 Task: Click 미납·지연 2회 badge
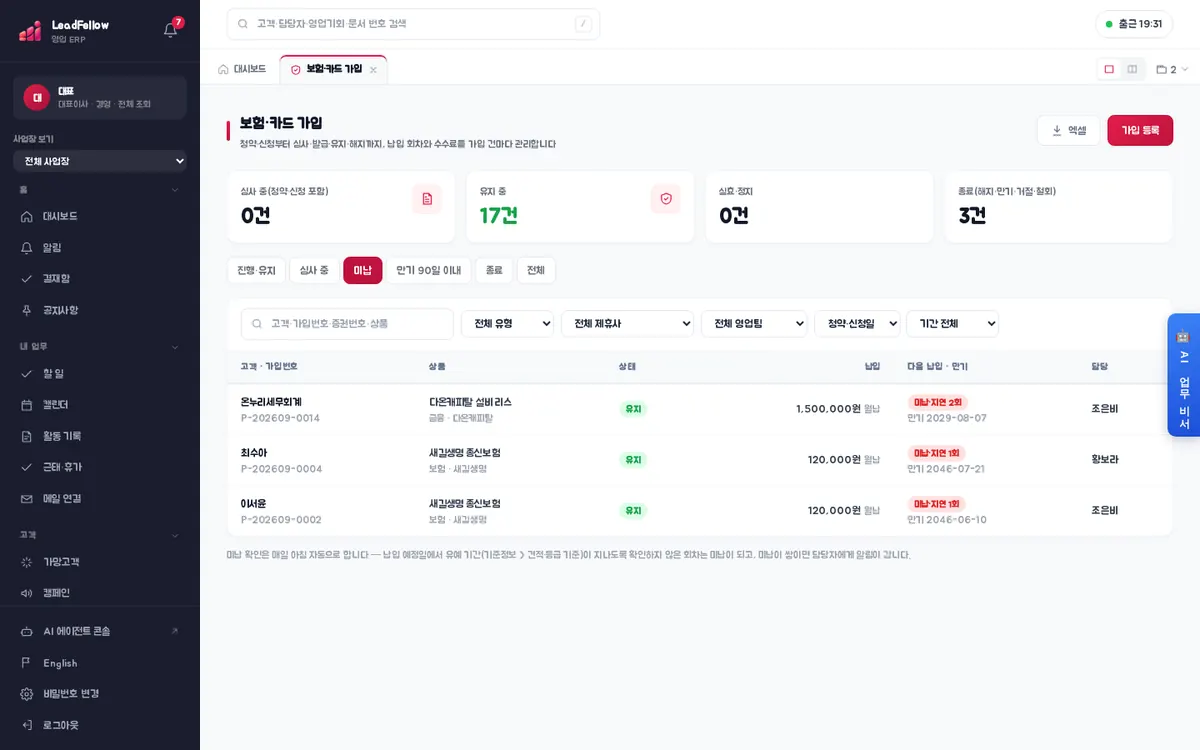pyautogui.click(x=936, y=402)
